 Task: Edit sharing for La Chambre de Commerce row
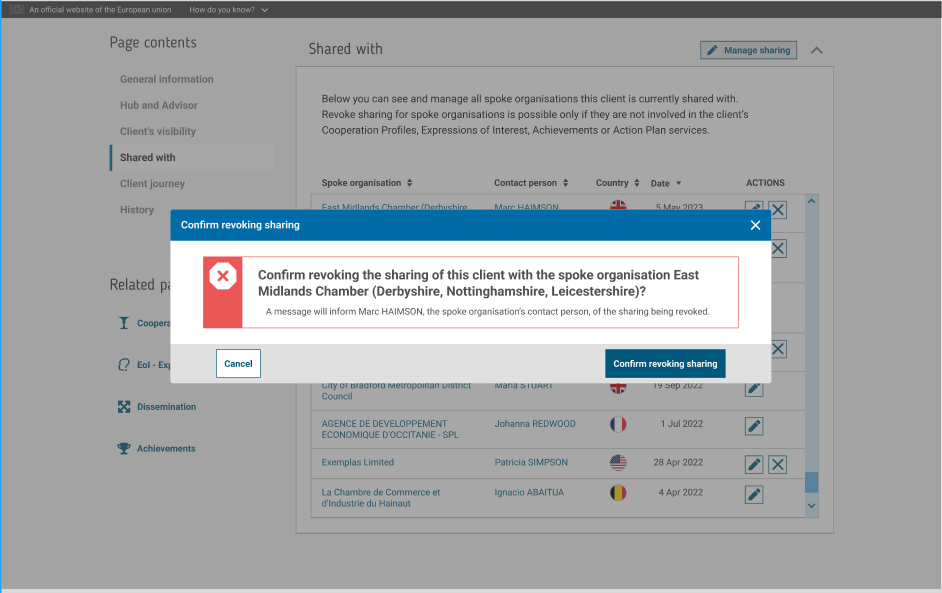pos(754,494)
